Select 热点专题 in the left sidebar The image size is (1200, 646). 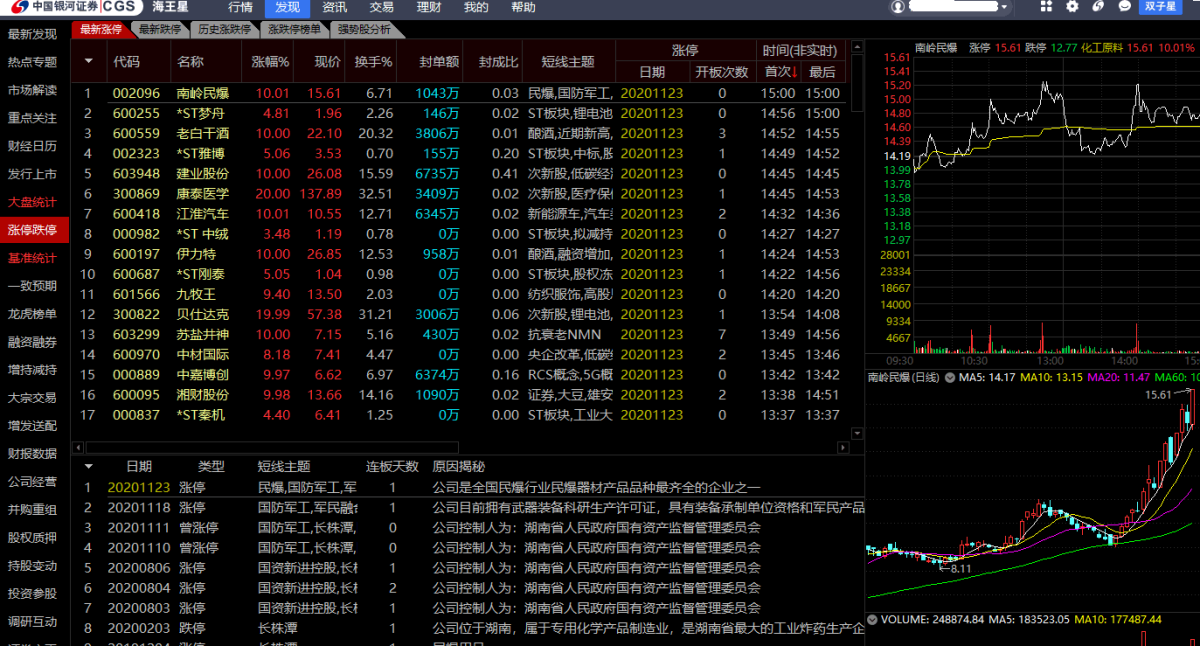(33, 62)
